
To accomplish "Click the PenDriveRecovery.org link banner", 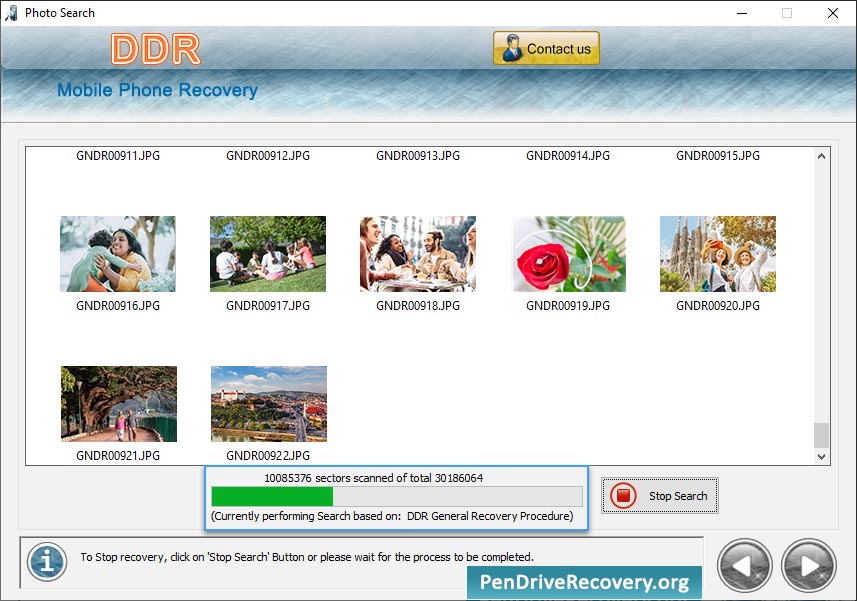I will pos(584,582).
